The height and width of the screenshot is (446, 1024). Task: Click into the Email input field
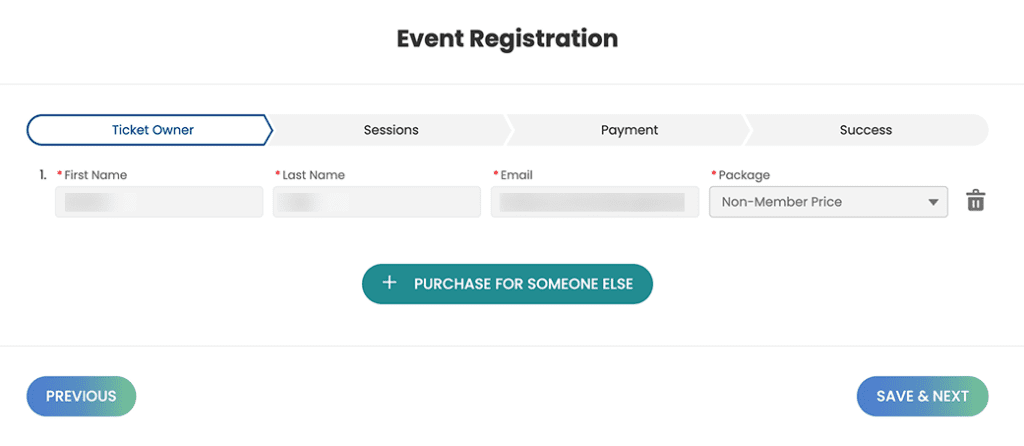(595, 202)
